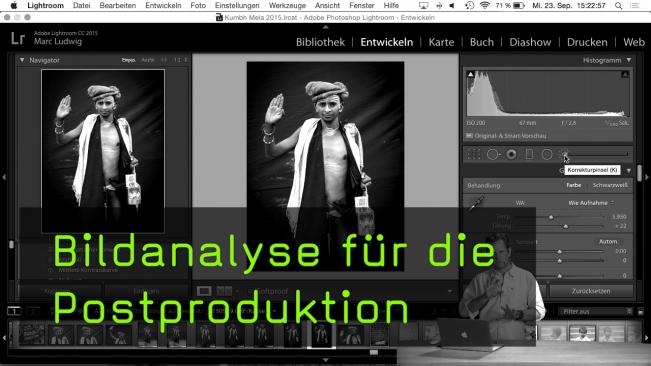651x366 pixels.
Task: Collapse the Navigator panel triangle
Action: pyautogui.click(x=22, y=60)
